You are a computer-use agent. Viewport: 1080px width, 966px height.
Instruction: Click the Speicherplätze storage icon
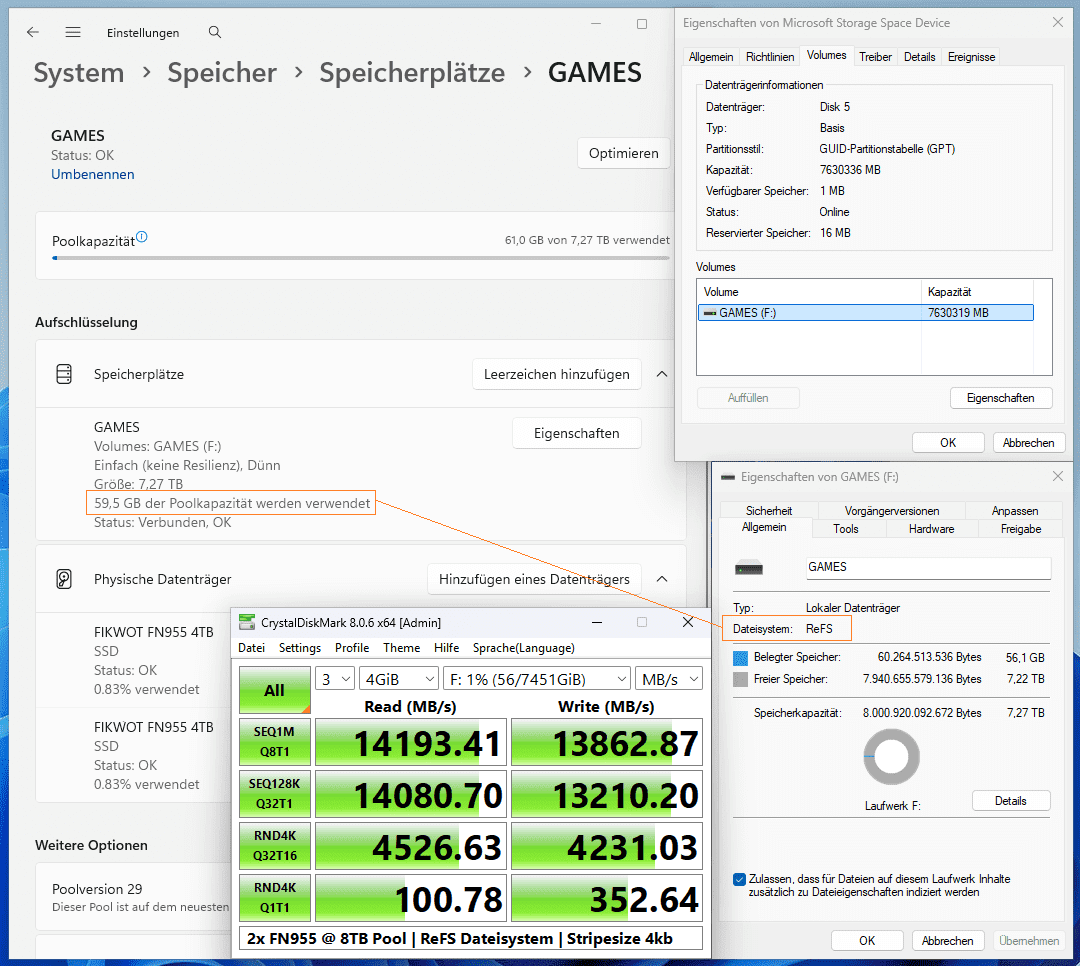64,374
